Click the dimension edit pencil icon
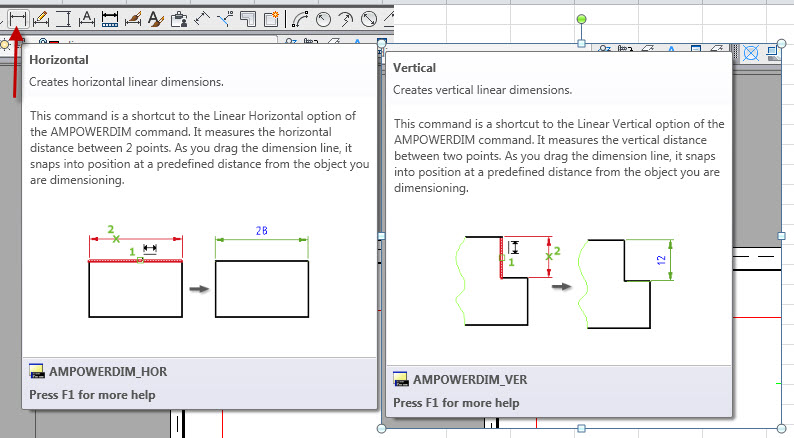794x438 pixels. [x=41, y=19]
